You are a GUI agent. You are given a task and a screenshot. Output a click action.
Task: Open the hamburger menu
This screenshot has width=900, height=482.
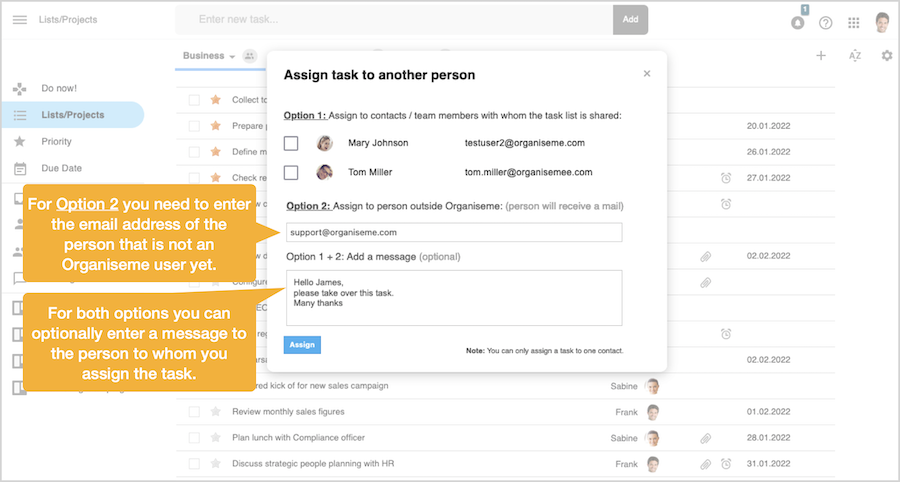[x=20, y=20]
